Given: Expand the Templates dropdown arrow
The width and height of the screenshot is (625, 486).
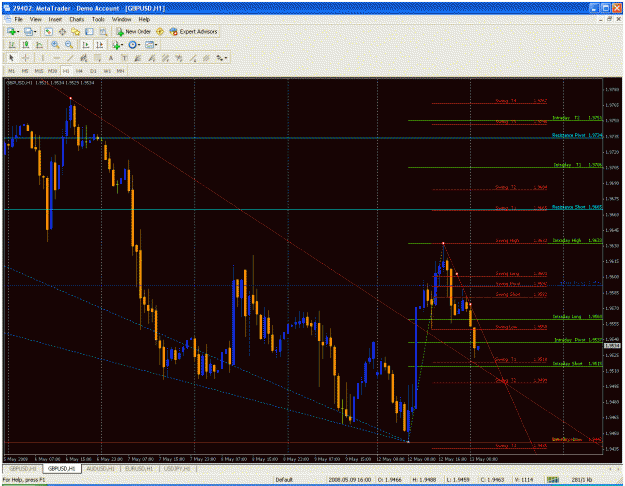Looking at the screenshot, I should pos(156,45).
